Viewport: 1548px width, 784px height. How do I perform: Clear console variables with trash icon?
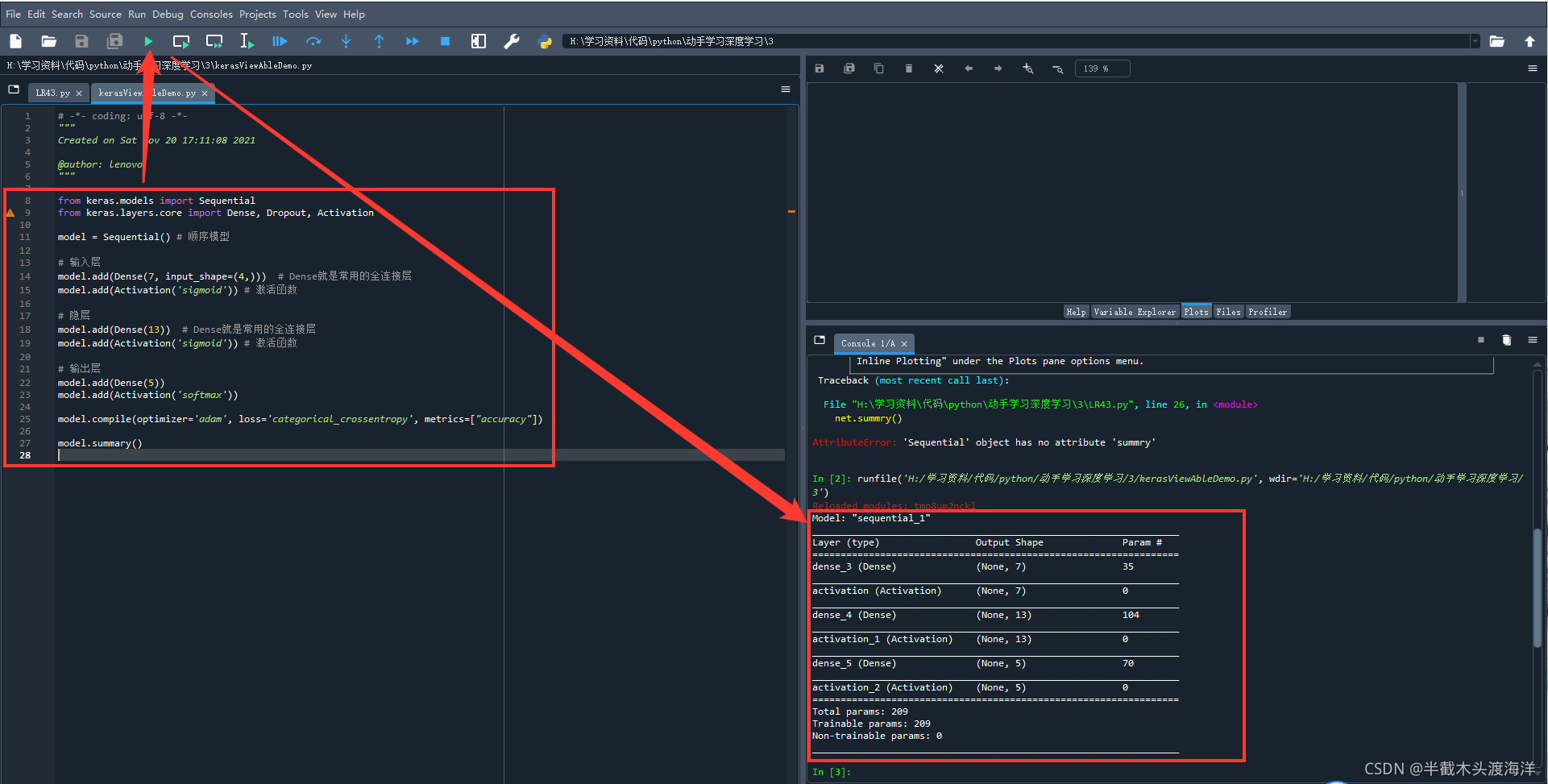pyautogui.click(x=1507, y=340)
